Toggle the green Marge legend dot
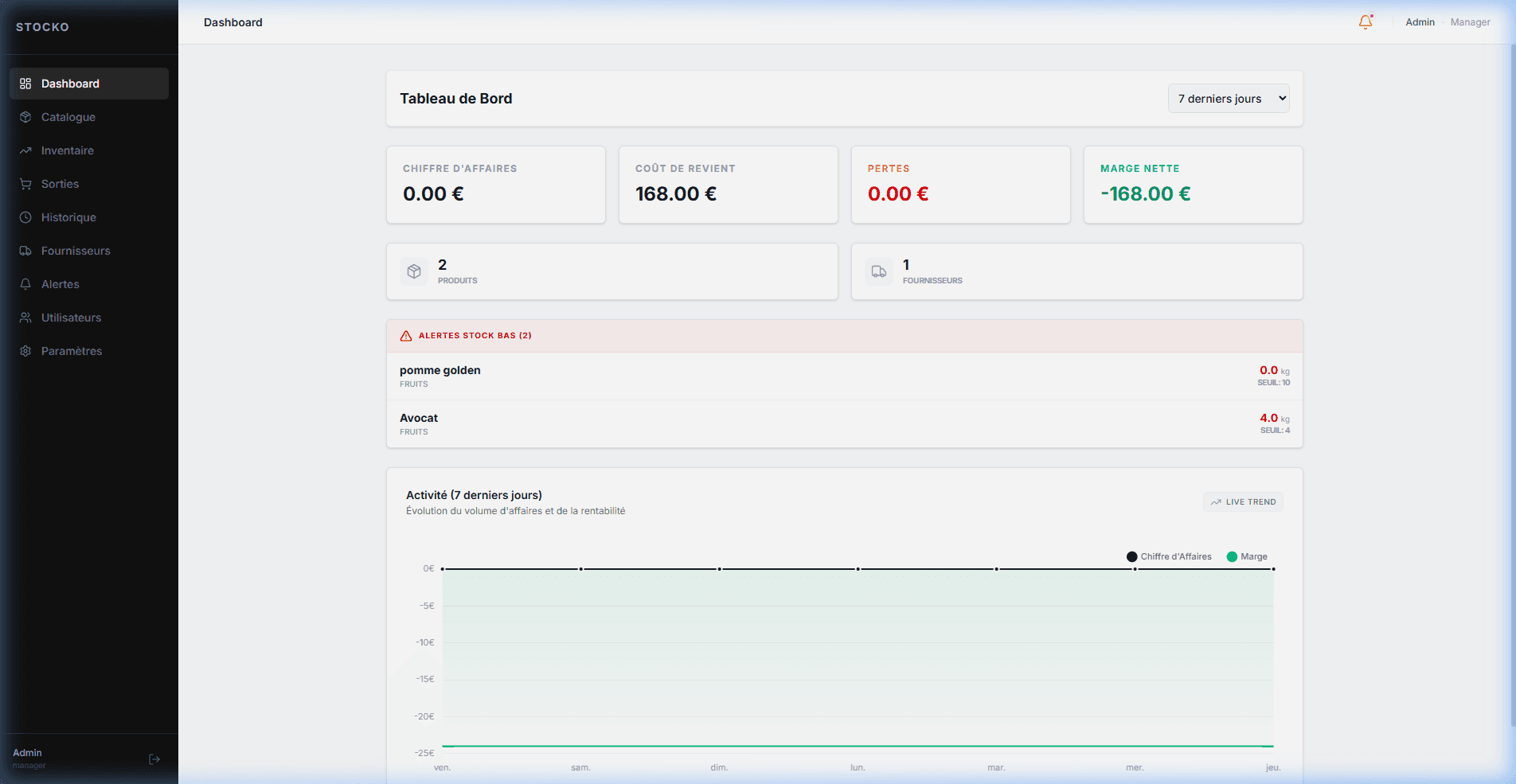This screenshot has width=1516, height=784. click(x=1232, y=557)
